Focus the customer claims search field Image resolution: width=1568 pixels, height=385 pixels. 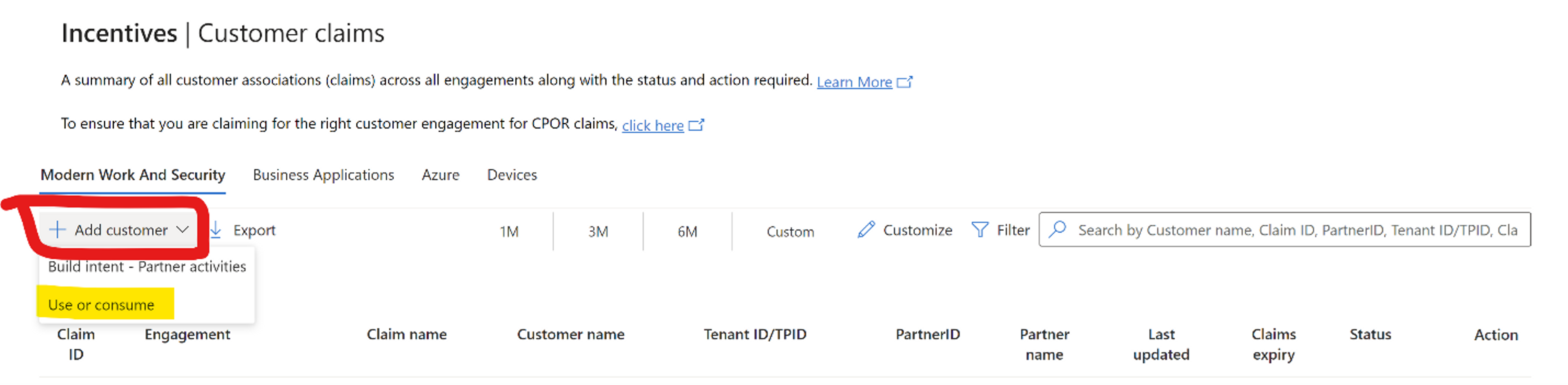[1296, 230]
